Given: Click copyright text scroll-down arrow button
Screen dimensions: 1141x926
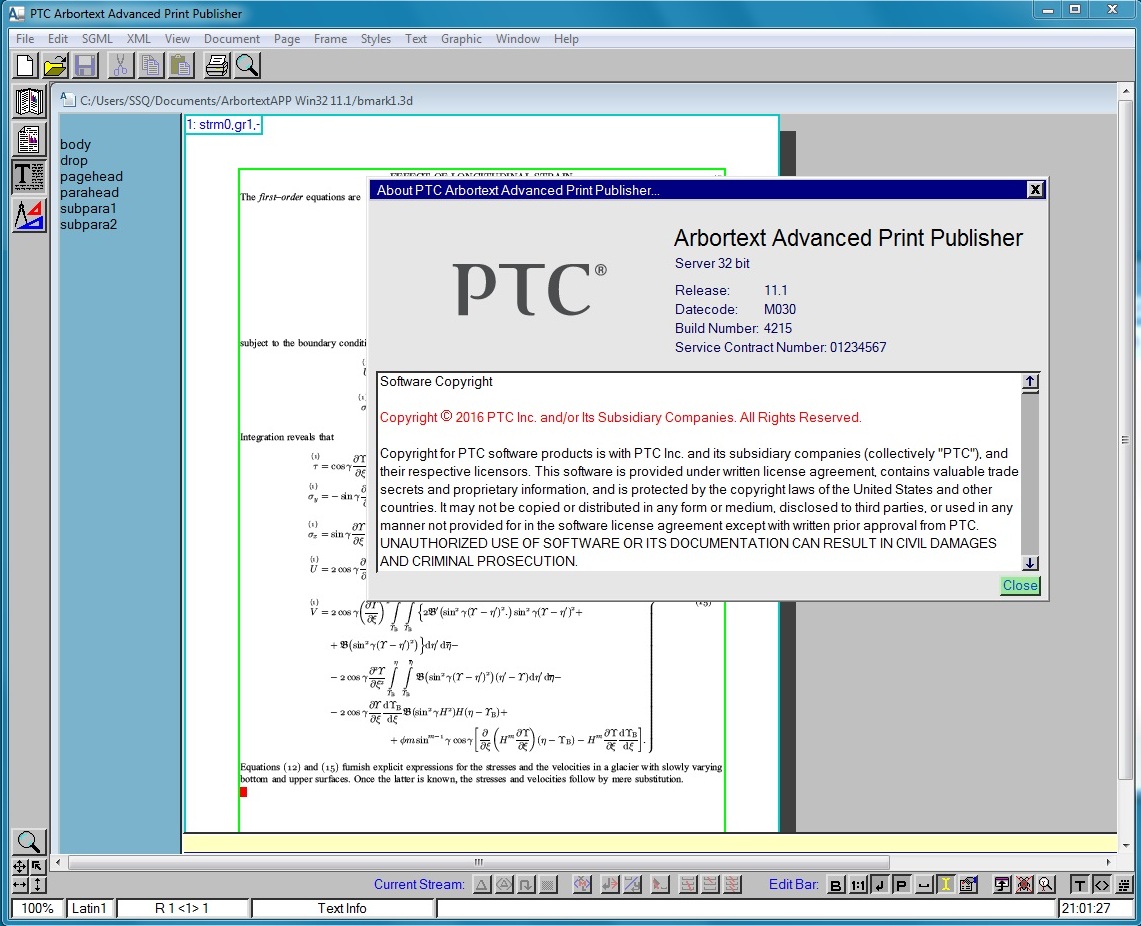Looking at the screenshot, I should point(1030,563).
